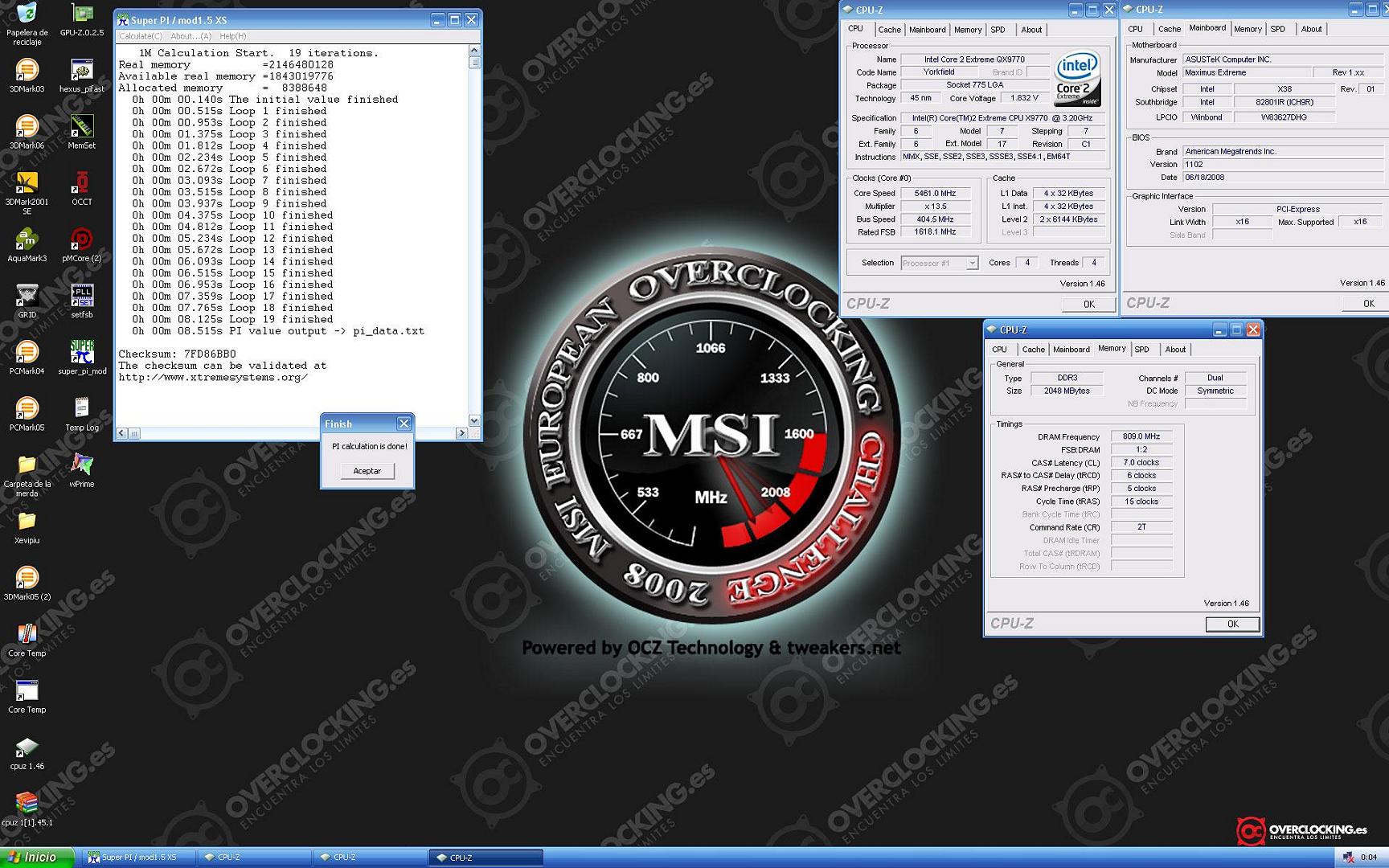The height and width of the screenshot is (868, 1389).
Task: Open the GPU-Z.0.2.5 desktop icon
Action: pos(81,15)
